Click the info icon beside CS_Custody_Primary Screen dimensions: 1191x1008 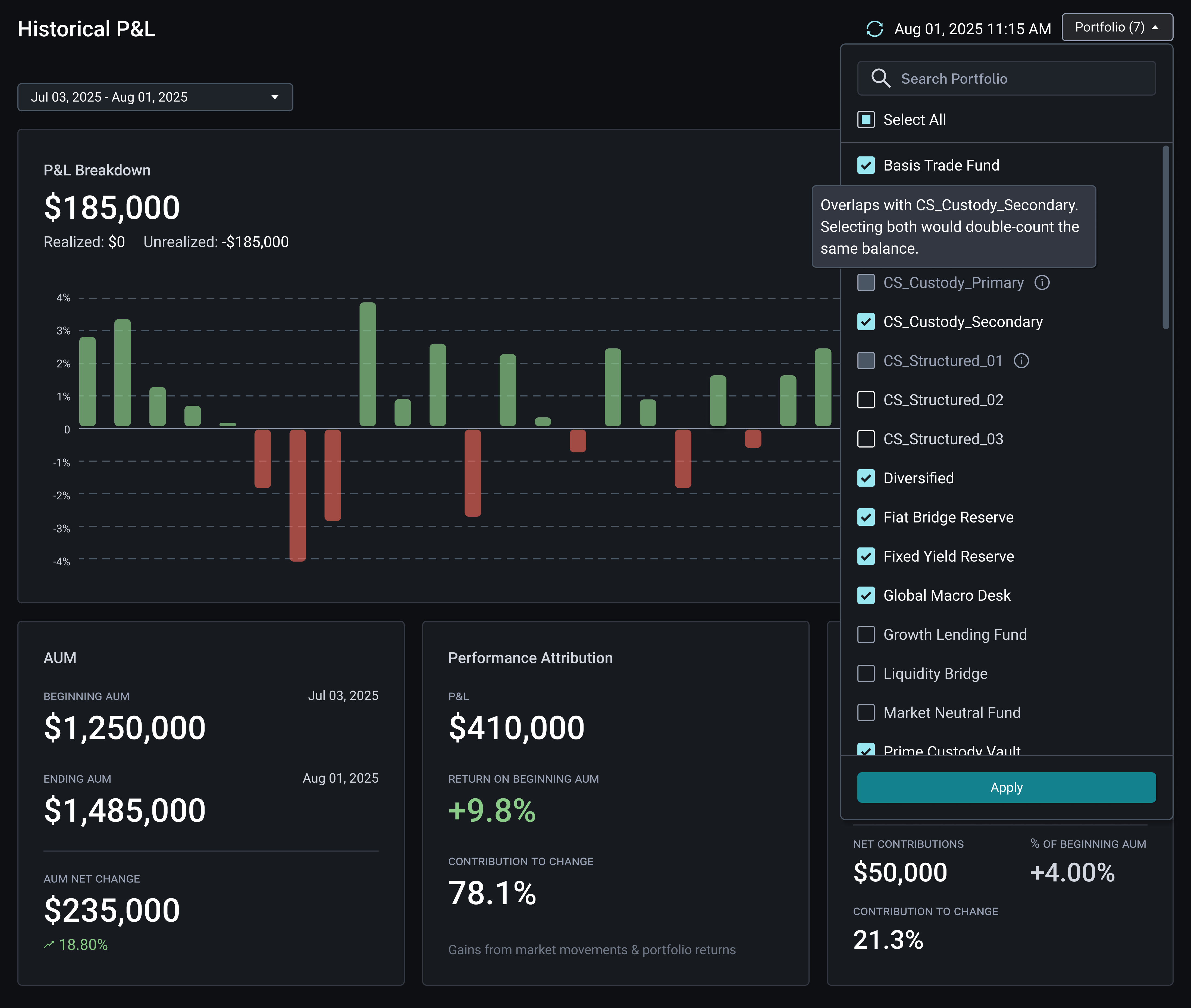pos(1042,282)
